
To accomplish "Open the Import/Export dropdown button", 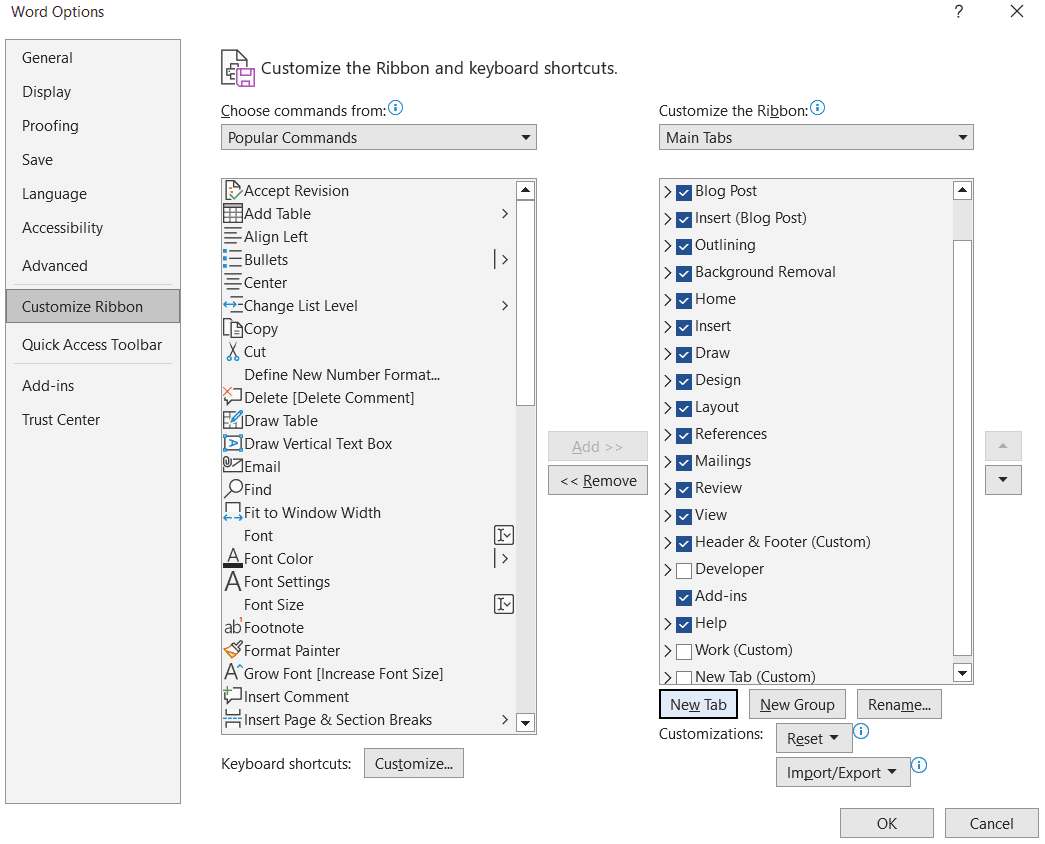I will [842, 772].
